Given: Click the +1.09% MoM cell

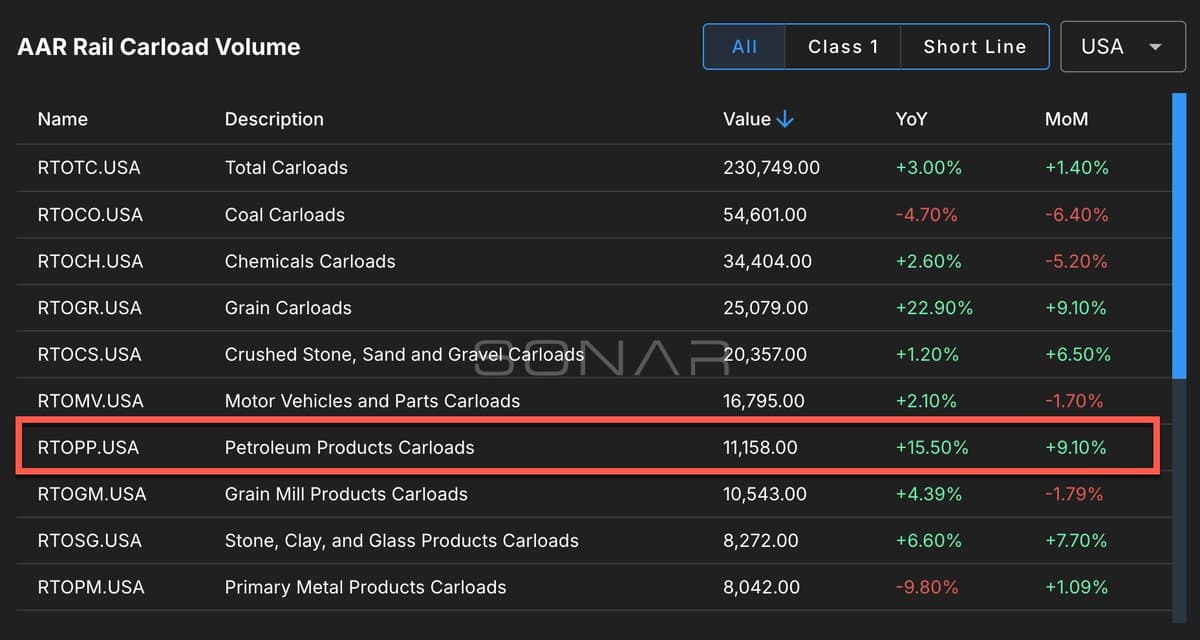Looking at the screenshot, I should (1076, 587).
